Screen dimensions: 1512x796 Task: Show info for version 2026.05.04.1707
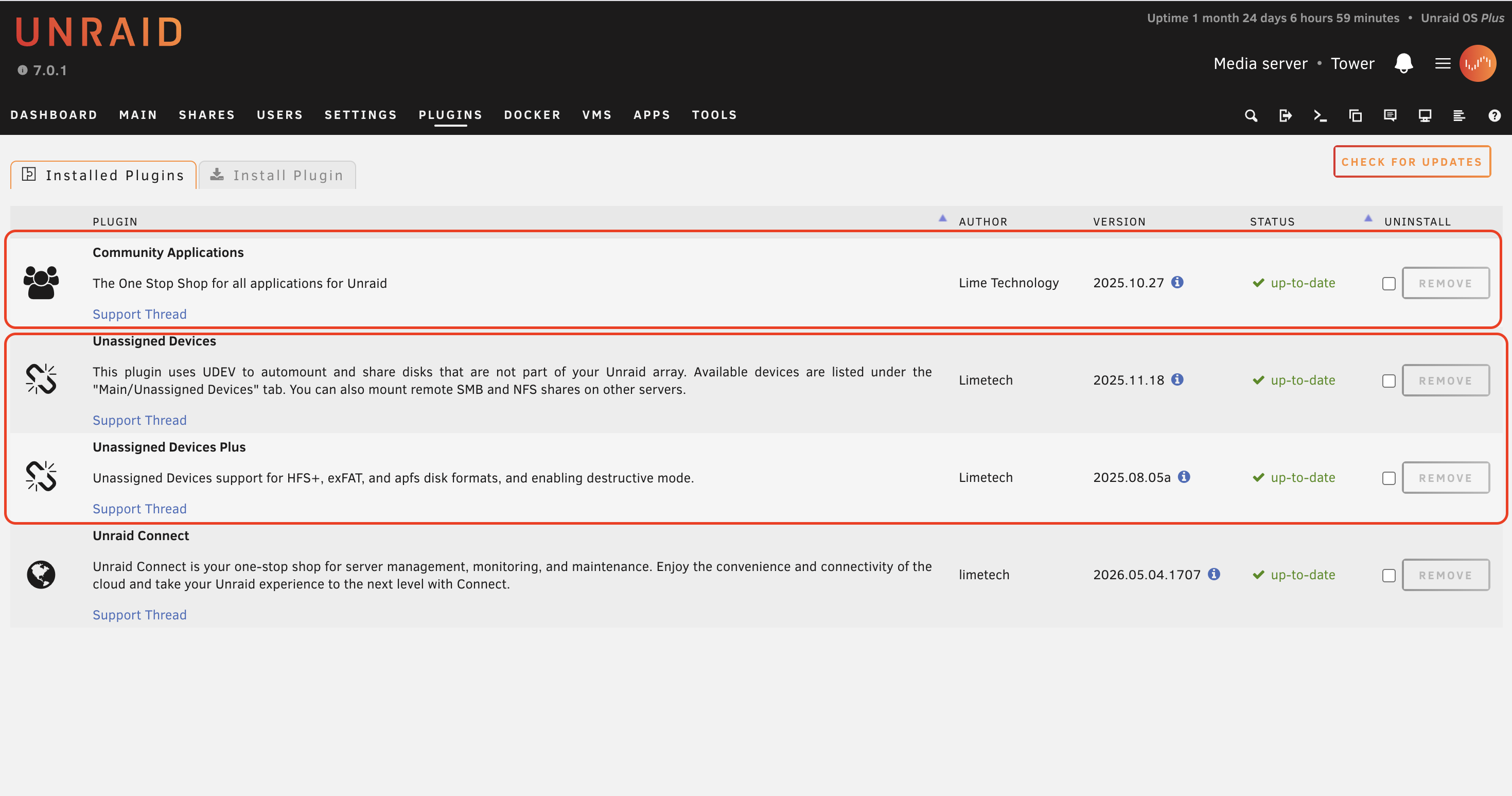coord(1214,574)
